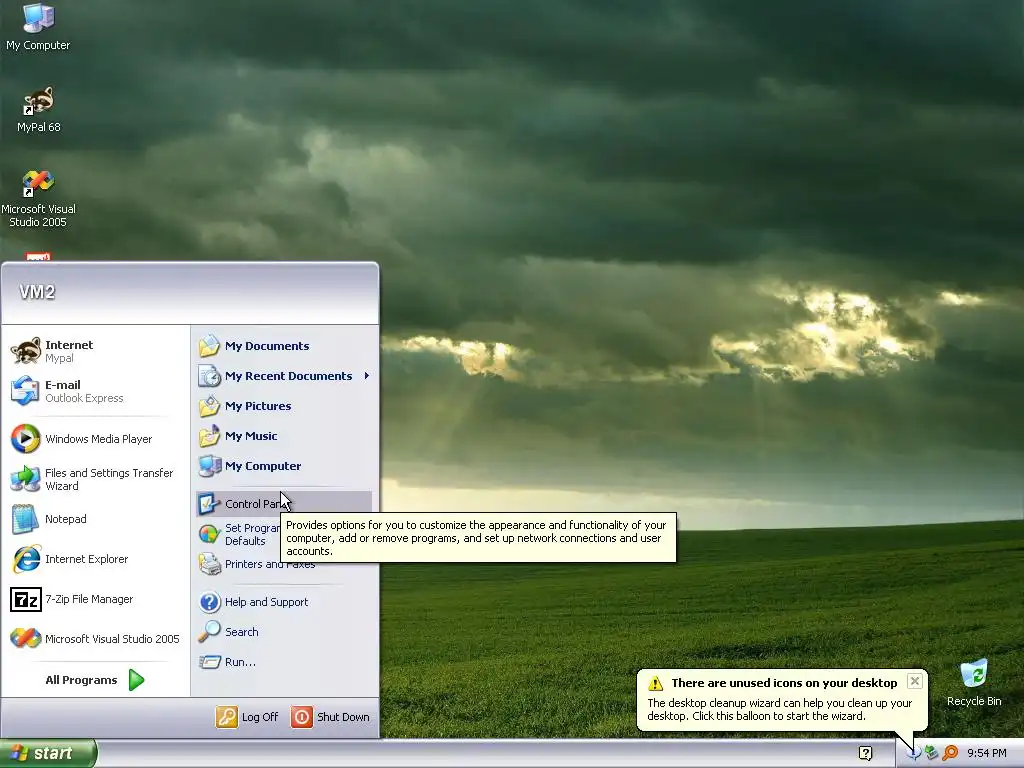Click the 7-Zip File Manager icon
The width and height of the screenshot is (1024, 768).
25,599
